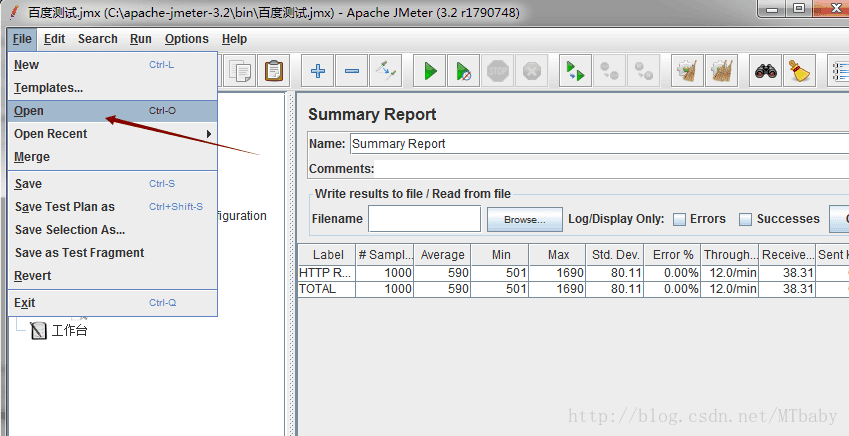849x436 pixels.
Task: Click the Copy toolbar icon
Action: 239,71
